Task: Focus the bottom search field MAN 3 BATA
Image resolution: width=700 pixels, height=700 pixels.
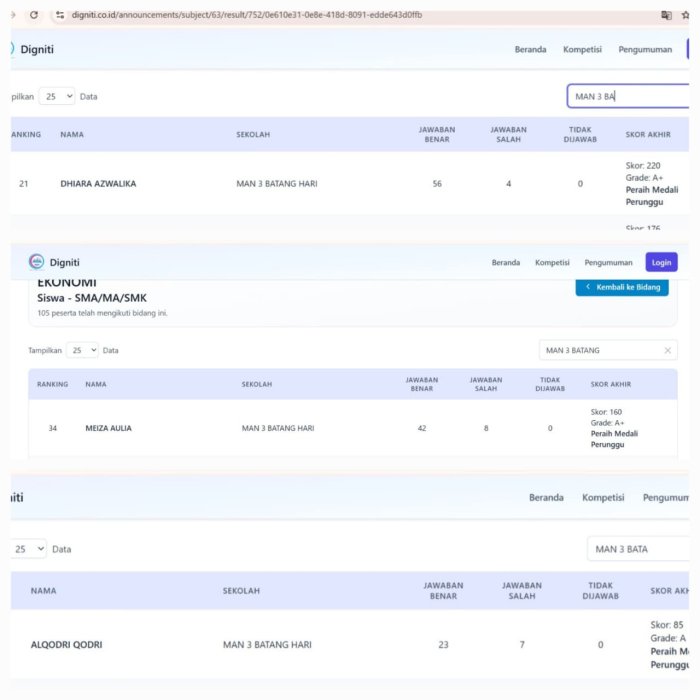Action: [x=637, y=549]
